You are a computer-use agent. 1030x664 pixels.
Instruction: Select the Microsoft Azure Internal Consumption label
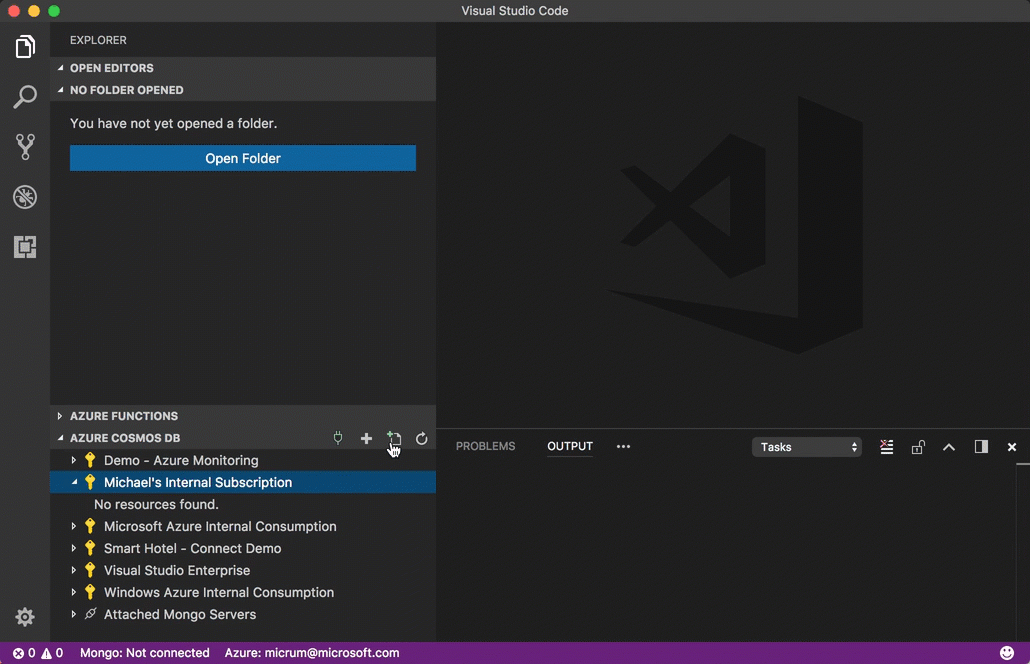coord(220,527)
